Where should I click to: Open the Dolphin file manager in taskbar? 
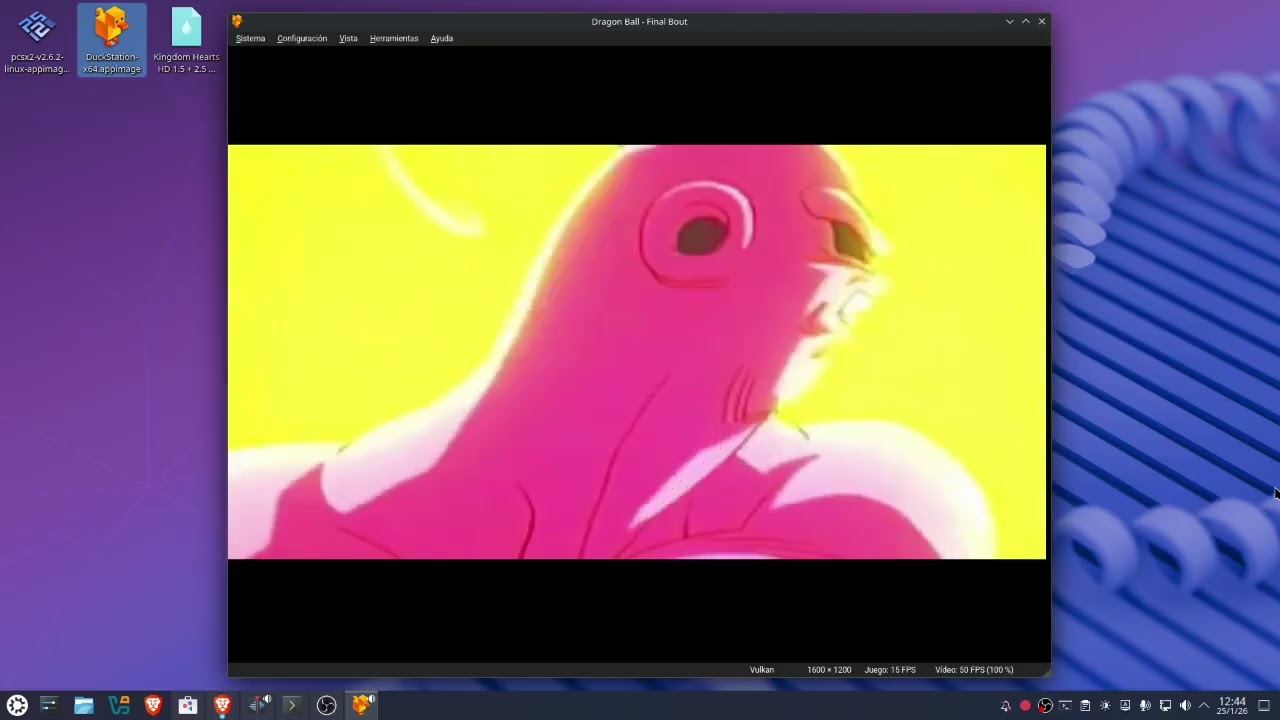(x=84, y=705)
